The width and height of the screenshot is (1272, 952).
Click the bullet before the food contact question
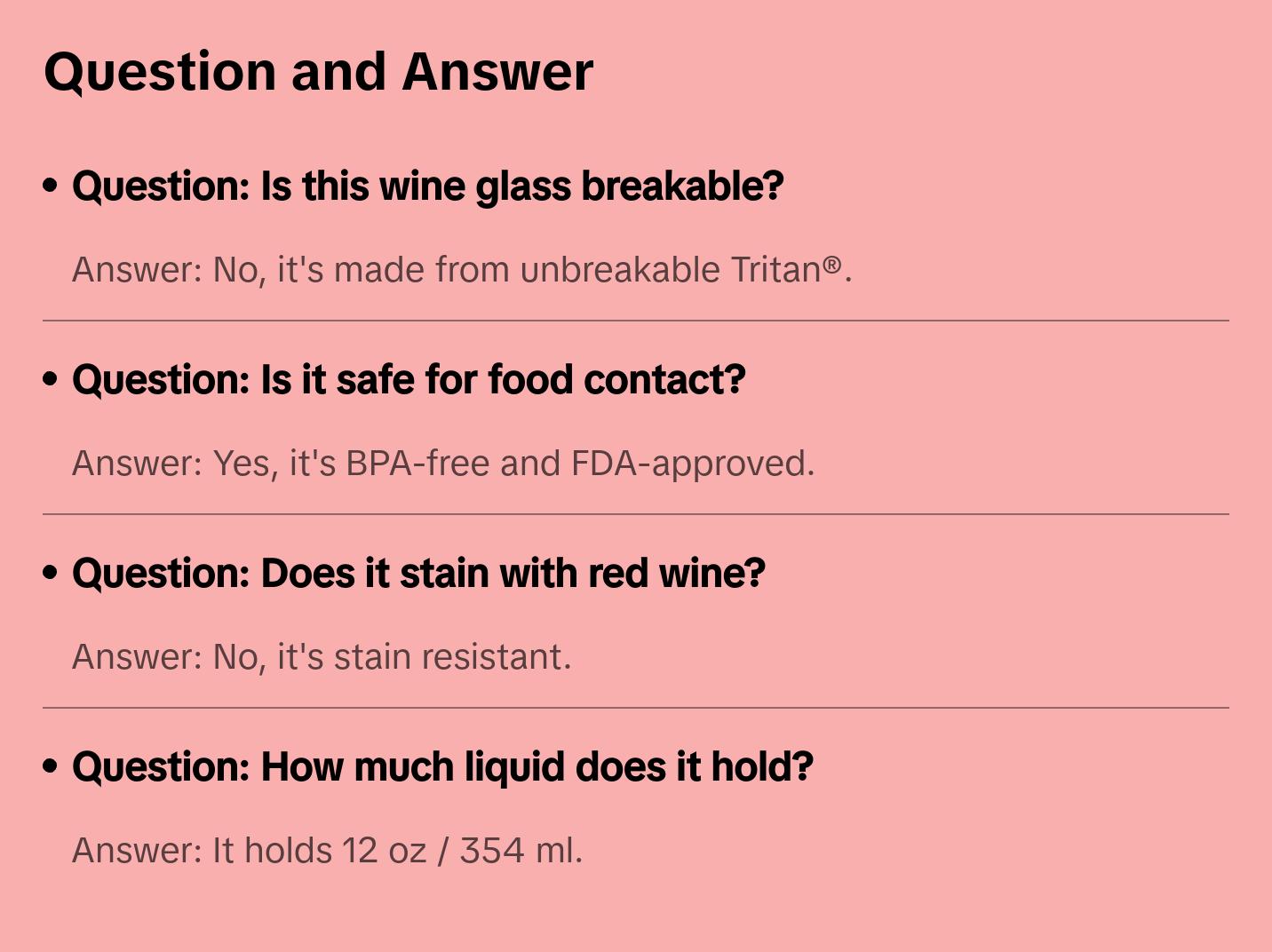coord(51,380)
